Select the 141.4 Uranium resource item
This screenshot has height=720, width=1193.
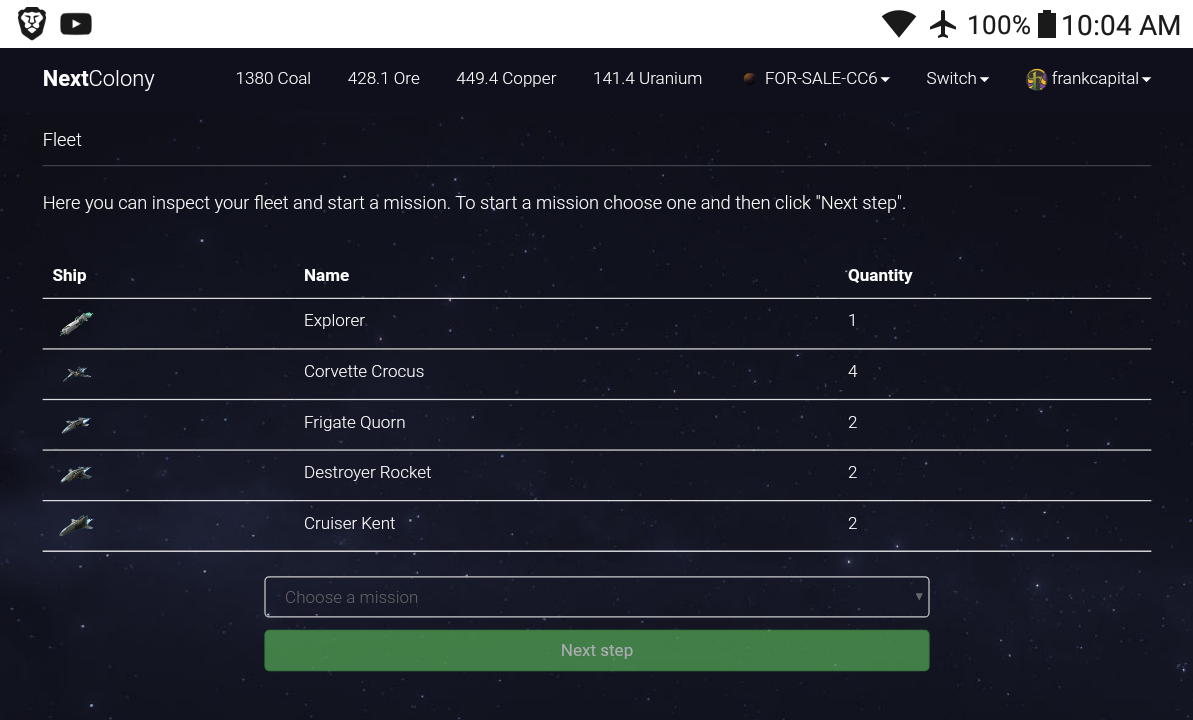(x=647, y=78)
